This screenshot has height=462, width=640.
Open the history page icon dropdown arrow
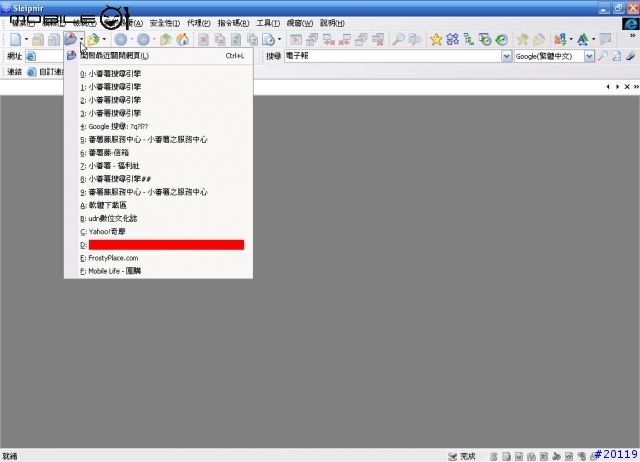[279, 40]
